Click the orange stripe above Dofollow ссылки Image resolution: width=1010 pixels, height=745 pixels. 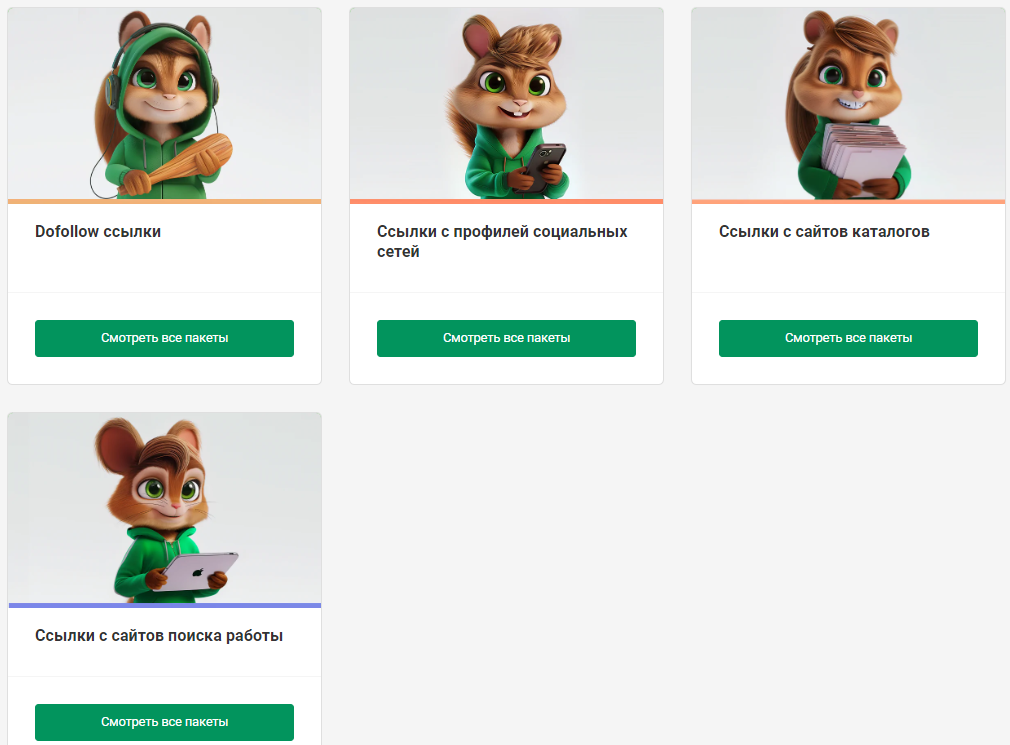pos(164,202)
